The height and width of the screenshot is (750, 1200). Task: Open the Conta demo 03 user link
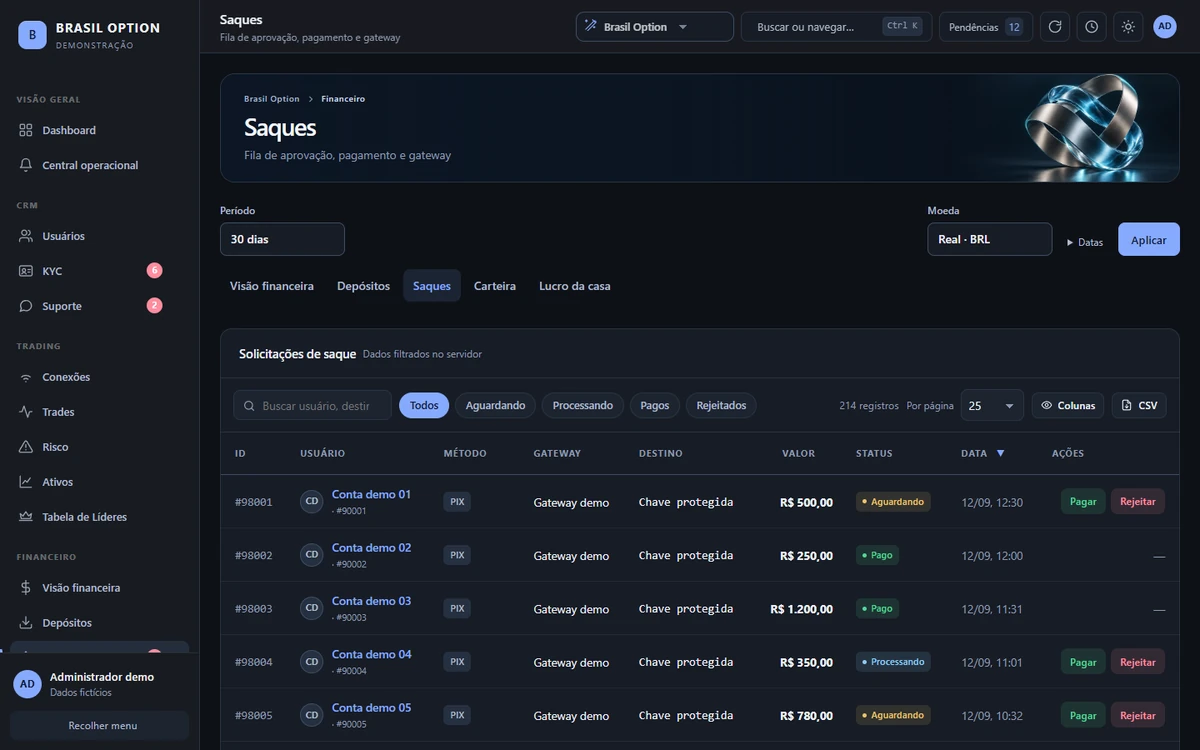371,601
